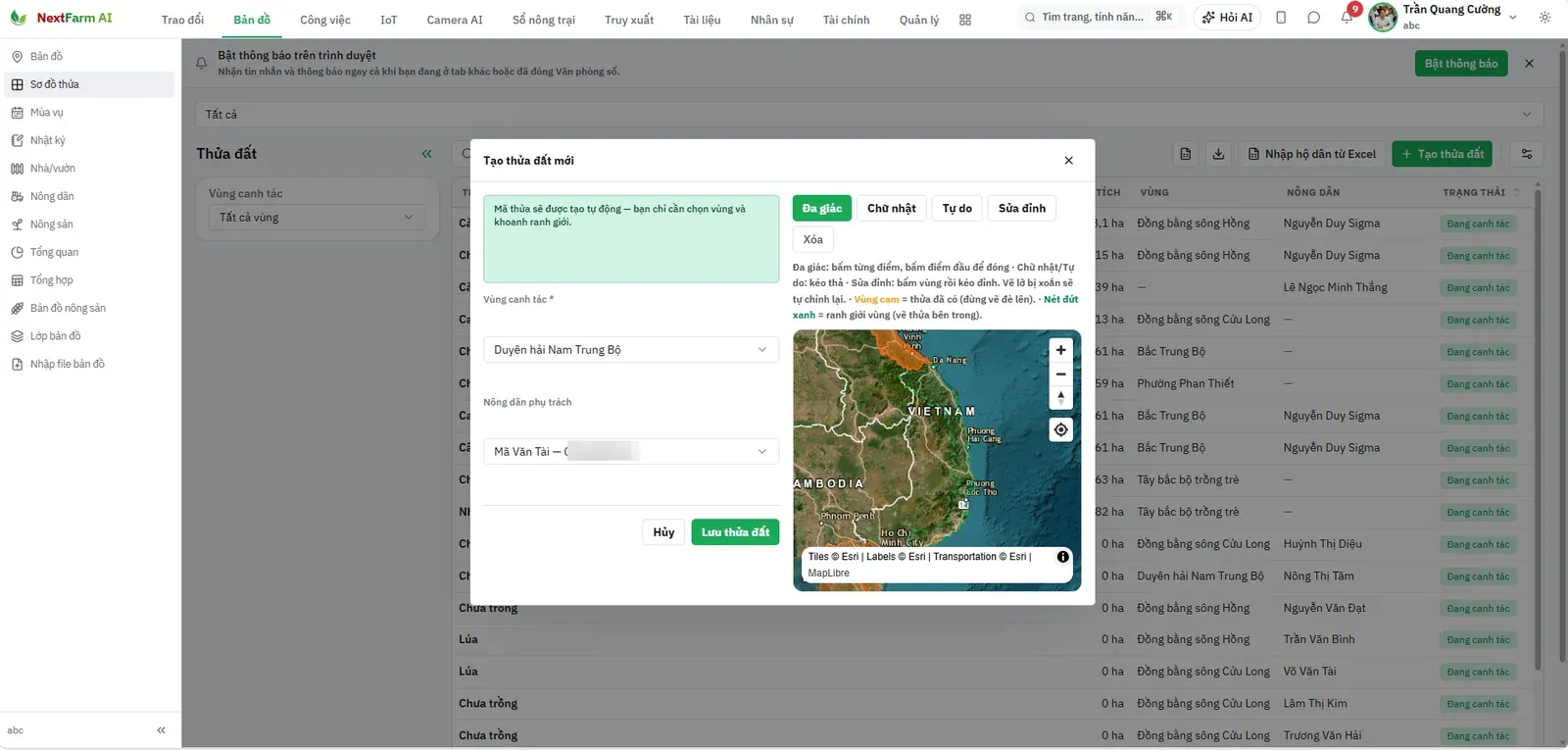The height and width of the screenshot is (750, 1568).
Task: Switch to the Camera AI tab
Action: [455, 20]
